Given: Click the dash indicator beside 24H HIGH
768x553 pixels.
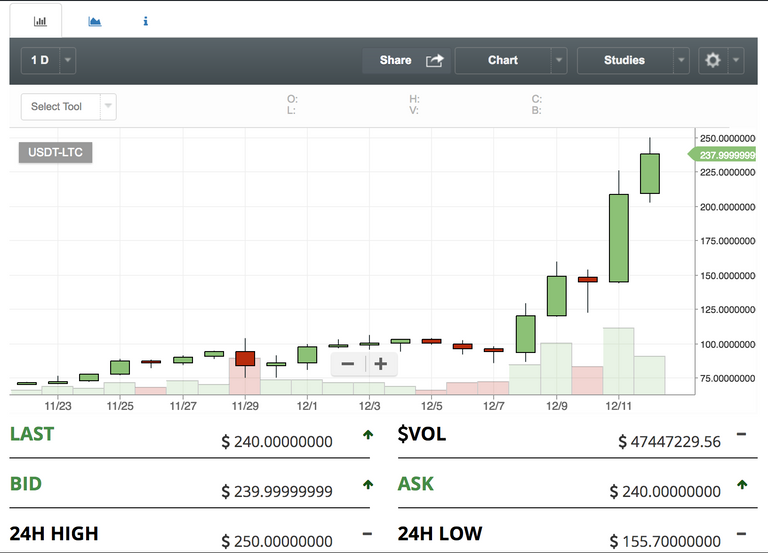Looking at the screenshot, I should pos(367,534).
